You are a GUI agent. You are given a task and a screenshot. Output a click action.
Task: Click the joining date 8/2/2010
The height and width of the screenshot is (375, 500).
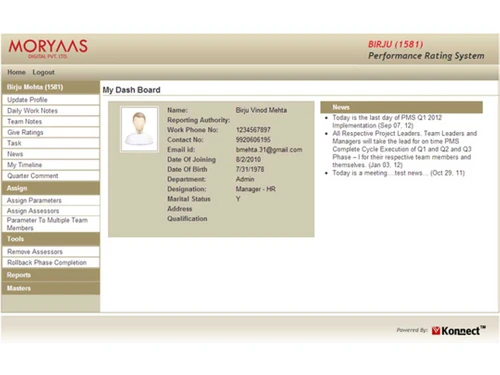[248, 159]
